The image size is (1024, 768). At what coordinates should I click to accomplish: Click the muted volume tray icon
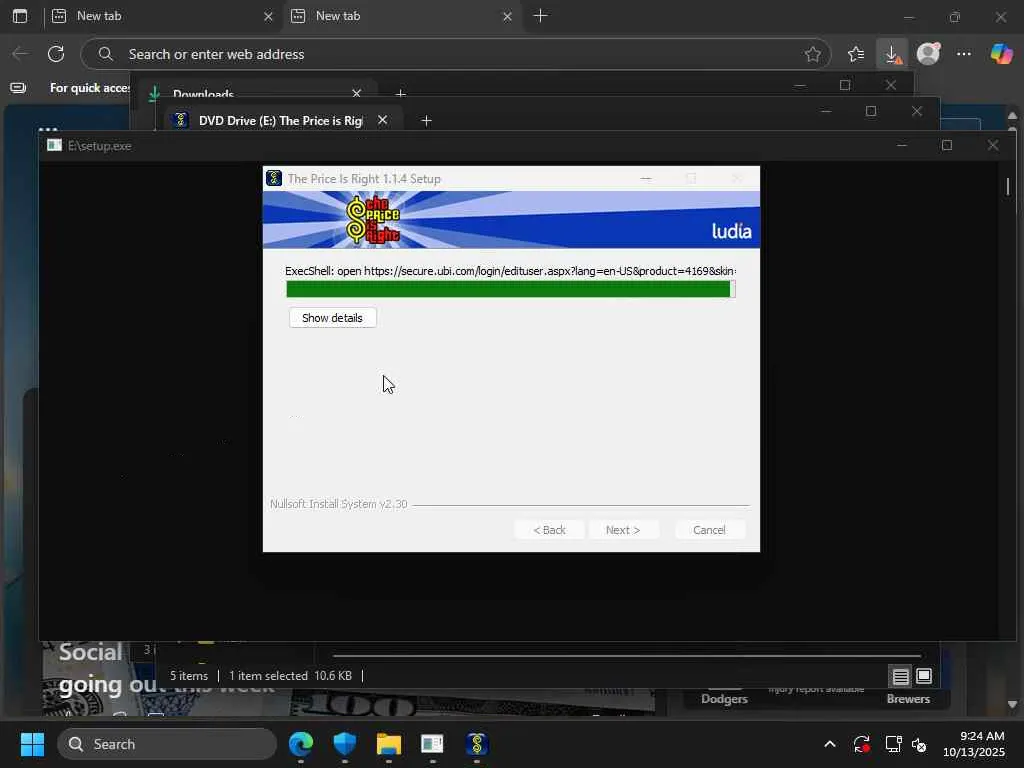920,744
